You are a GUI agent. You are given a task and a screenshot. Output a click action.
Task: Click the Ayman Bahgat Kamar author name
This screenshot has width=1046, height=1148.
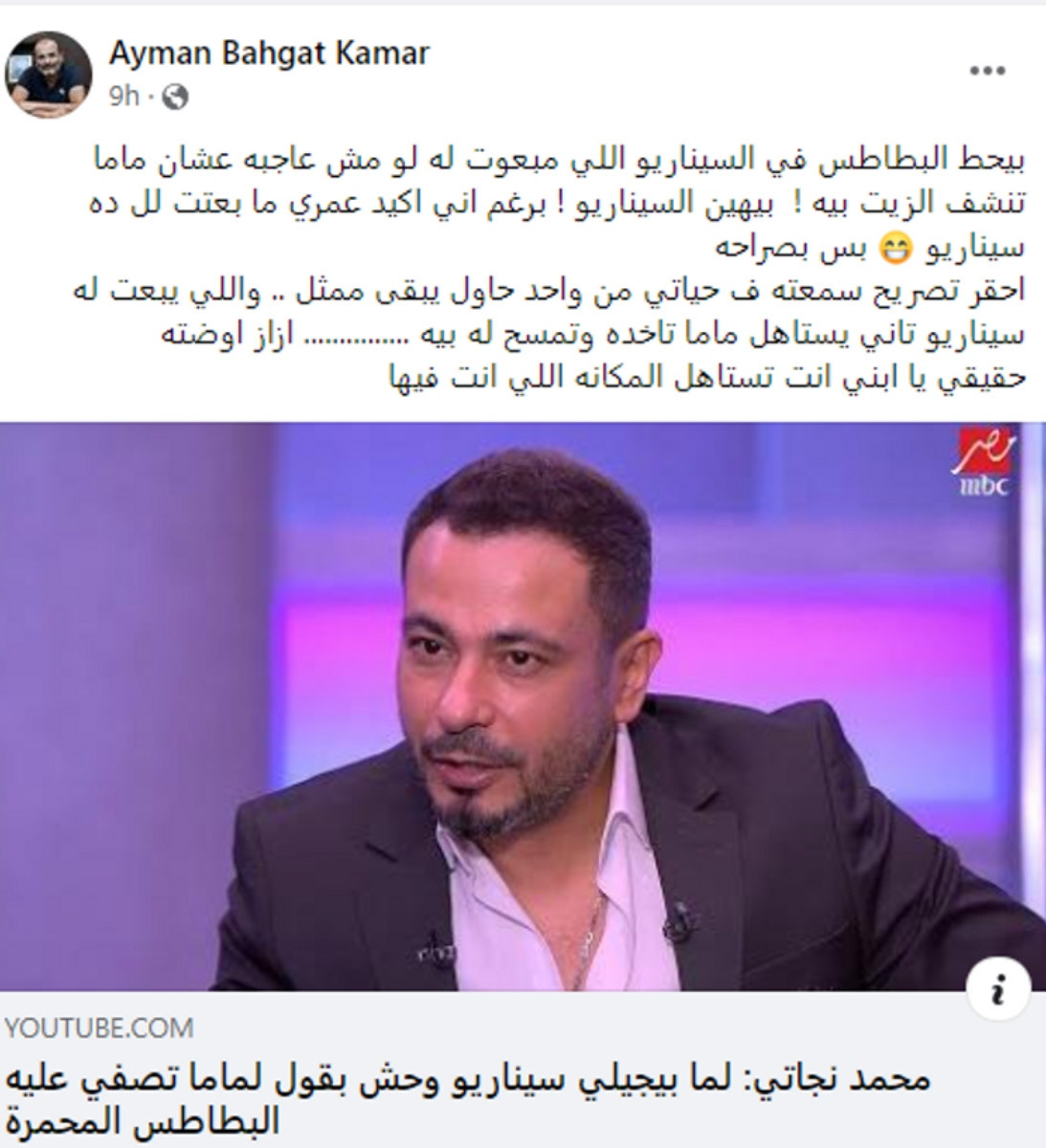269,54
